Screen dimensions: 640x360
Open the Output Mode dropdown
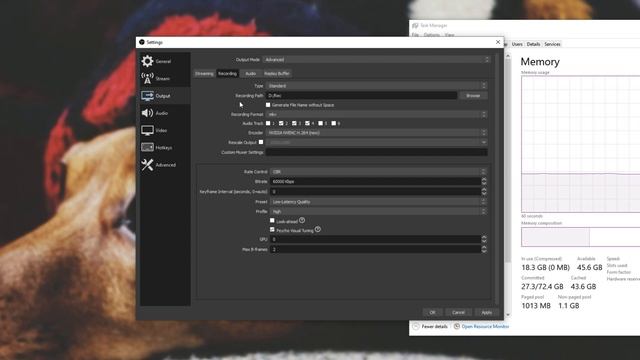[376, 60]
